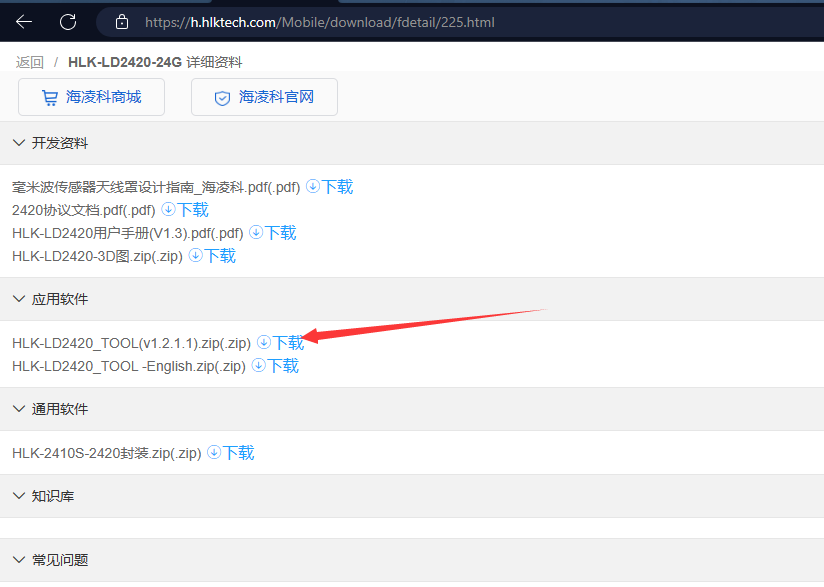Click file name HLK-LD2420用户手册(V1.3).pdf
The image size is (824, 587).
(128, 233)
